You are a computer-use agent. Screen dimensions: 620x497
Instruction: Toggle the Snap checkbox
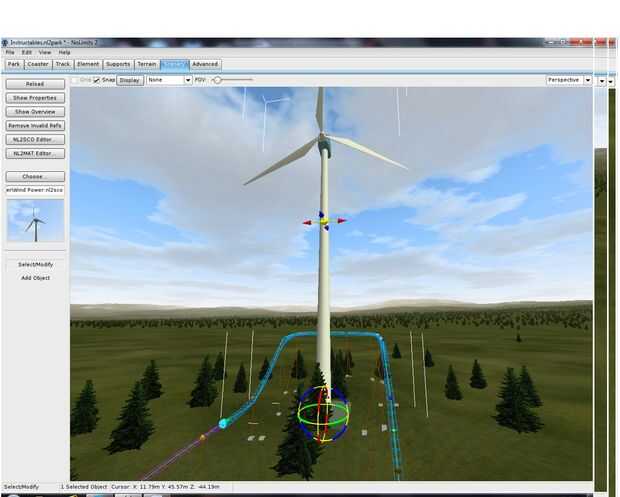96,80
